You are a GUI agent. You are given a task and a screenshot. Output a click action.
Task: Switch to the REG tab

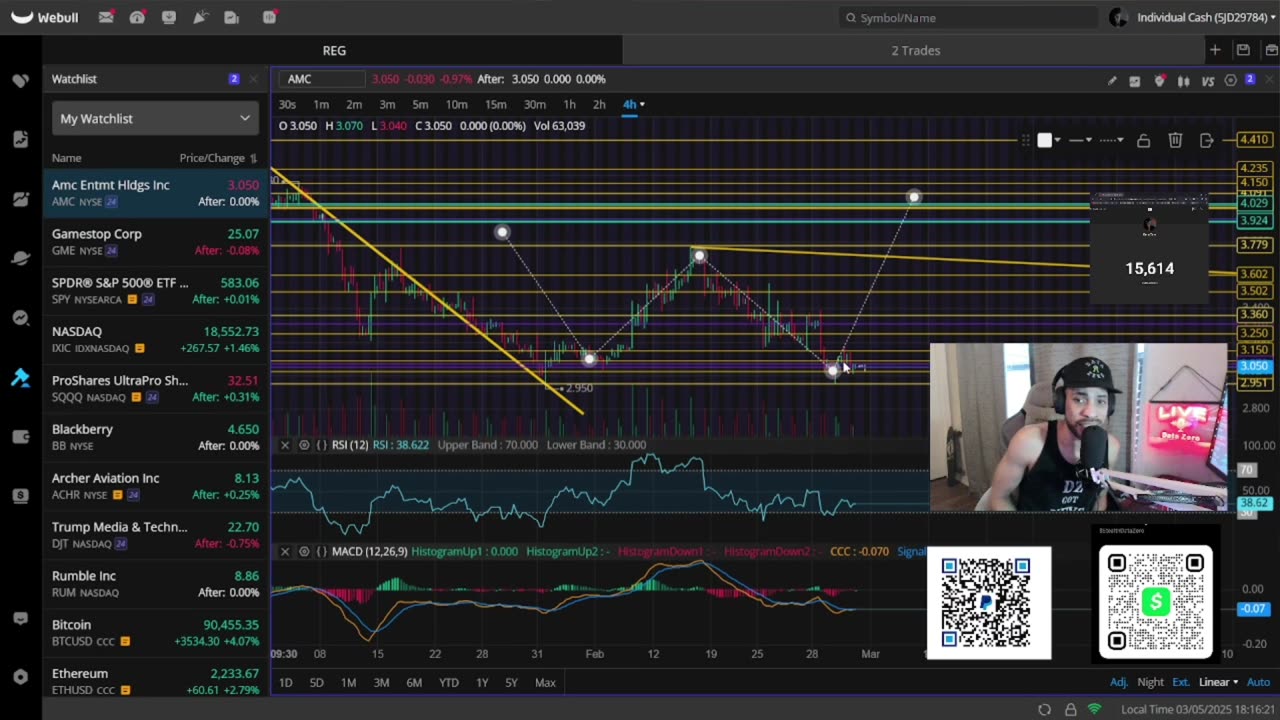point(334,50)
